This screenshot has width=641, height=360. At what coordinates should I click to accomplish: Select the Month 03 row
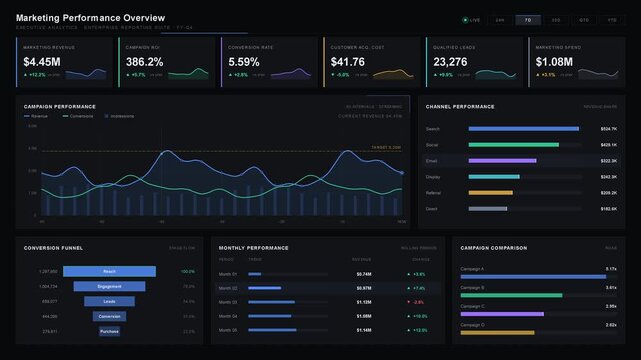pos(328,302)
